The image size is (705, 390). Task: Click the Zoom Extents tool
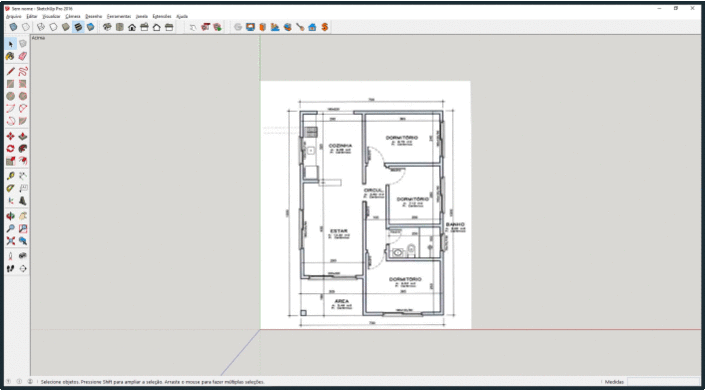[10, 241]
